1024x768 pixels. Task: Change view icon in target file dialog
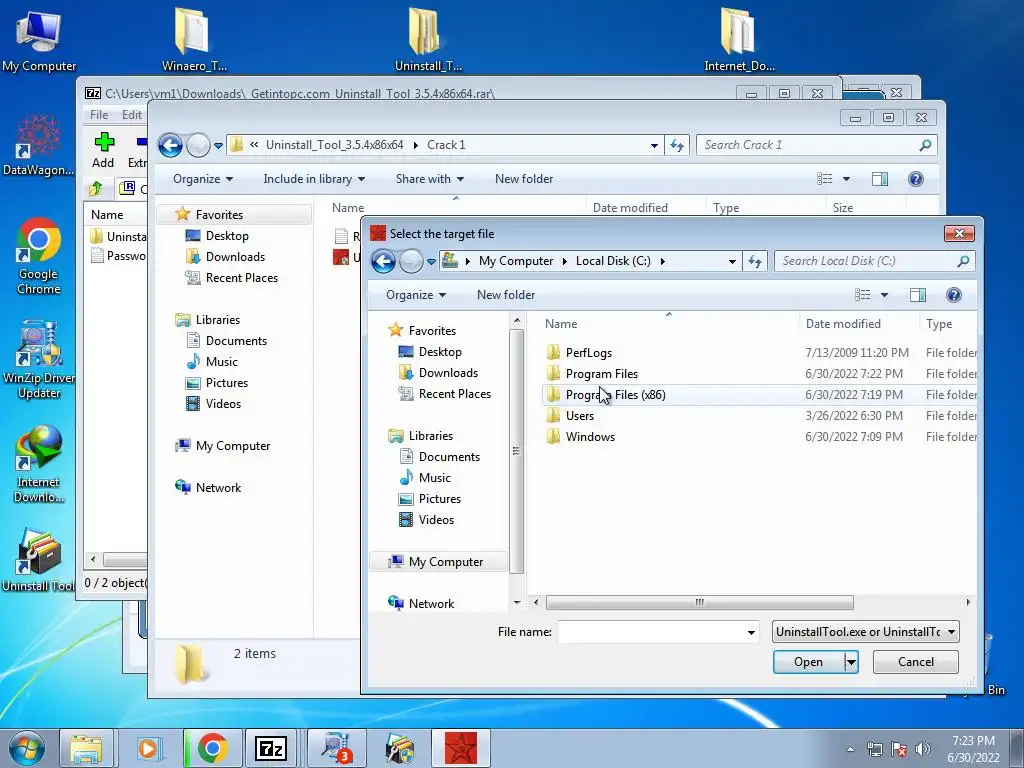click(x=863, y=295)
